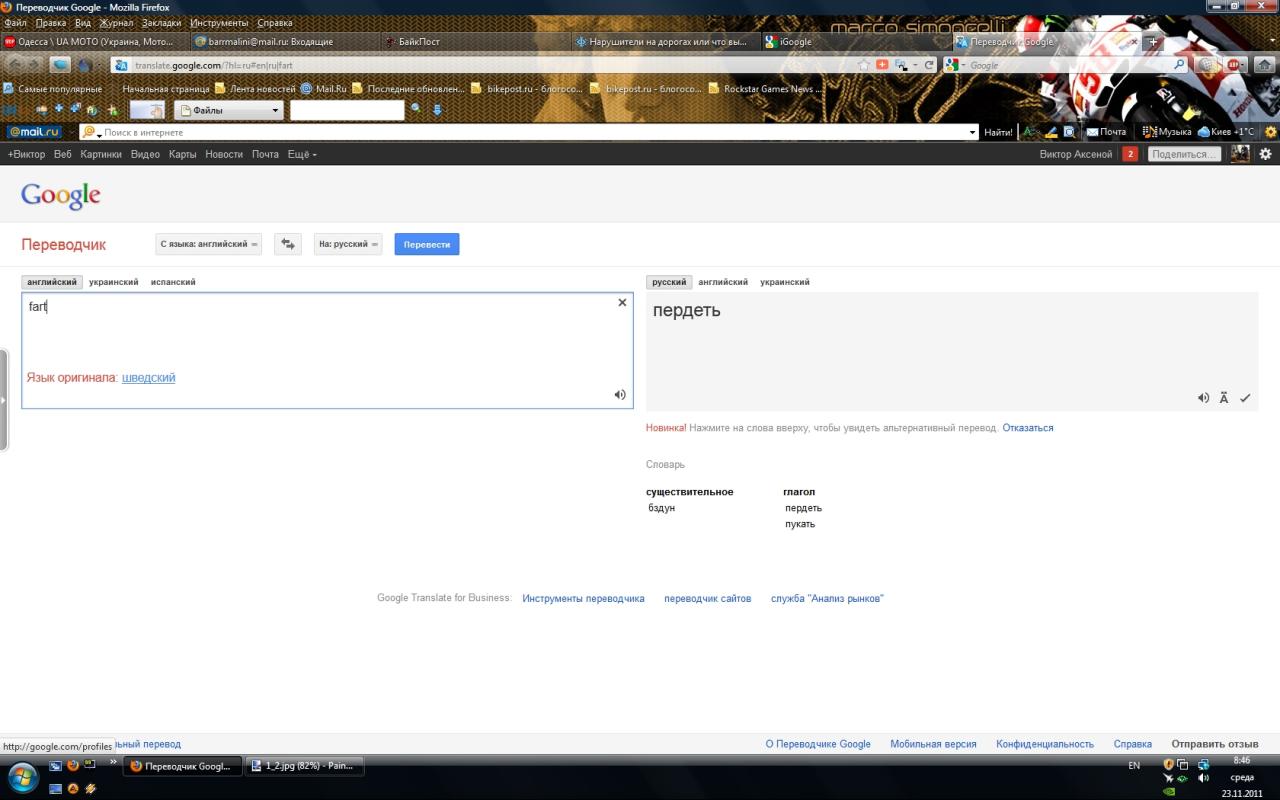This screenshot has height=800, width=1280.
Task: Switch to barrmalini@mail.ru Входящие tab
Action: coord(285,42)
